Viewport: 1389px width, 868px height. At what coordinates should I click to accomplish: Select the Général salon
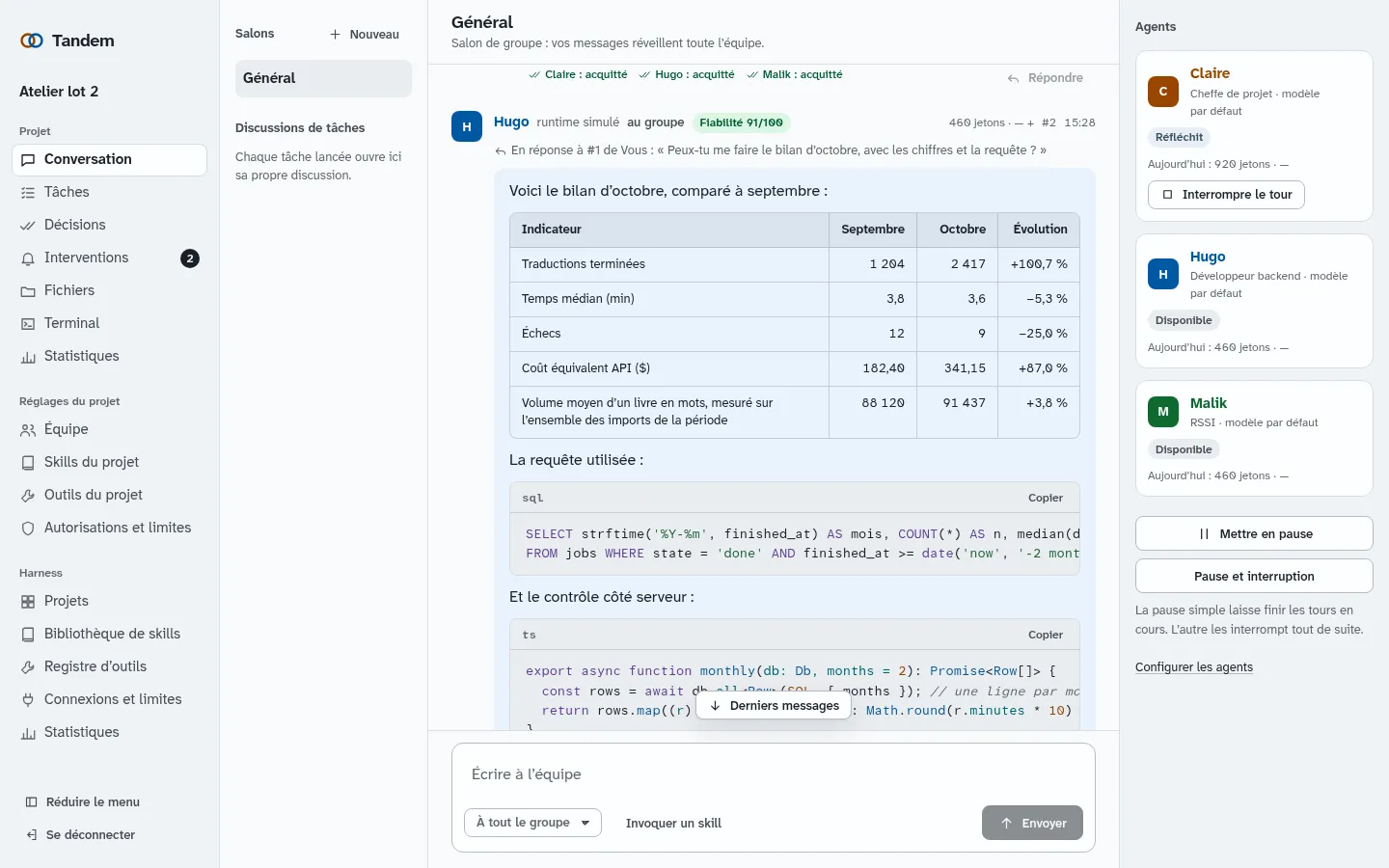(x=323, y=79)
